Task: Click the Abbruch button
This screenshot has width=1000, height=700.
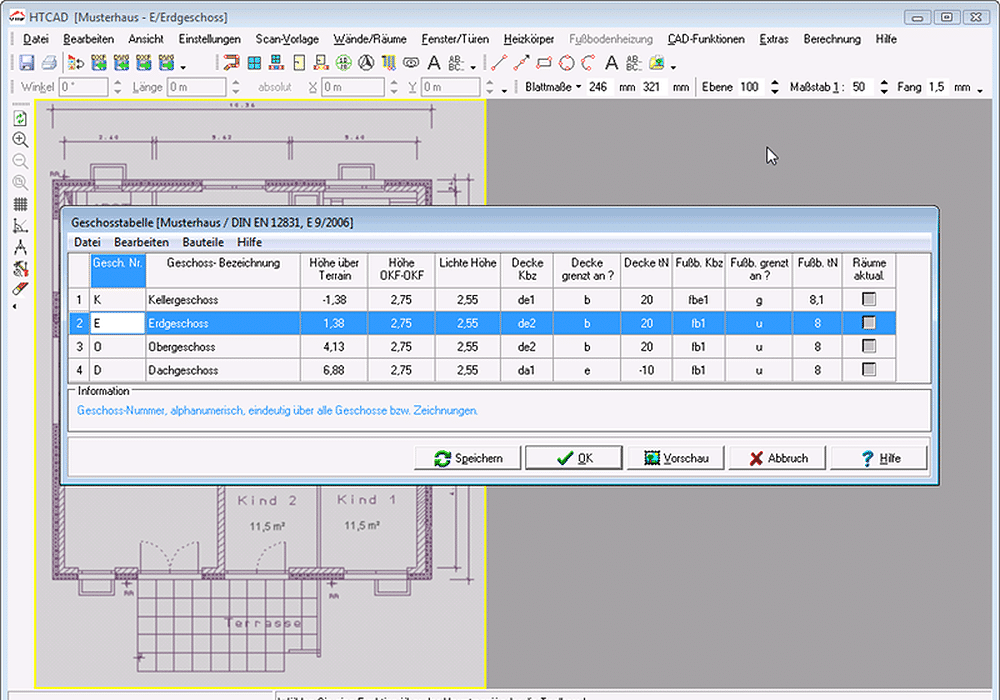Action: click(x=777, y=458)
